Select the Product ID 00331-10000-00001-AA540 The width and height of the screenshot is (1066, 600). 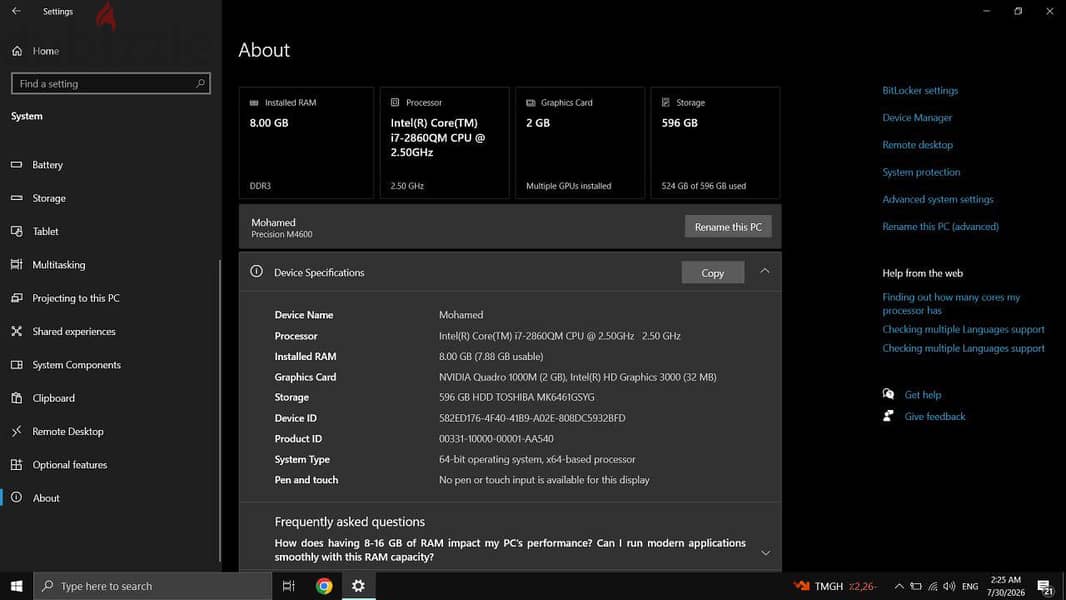pyautogui.click(x=496, y=438)
